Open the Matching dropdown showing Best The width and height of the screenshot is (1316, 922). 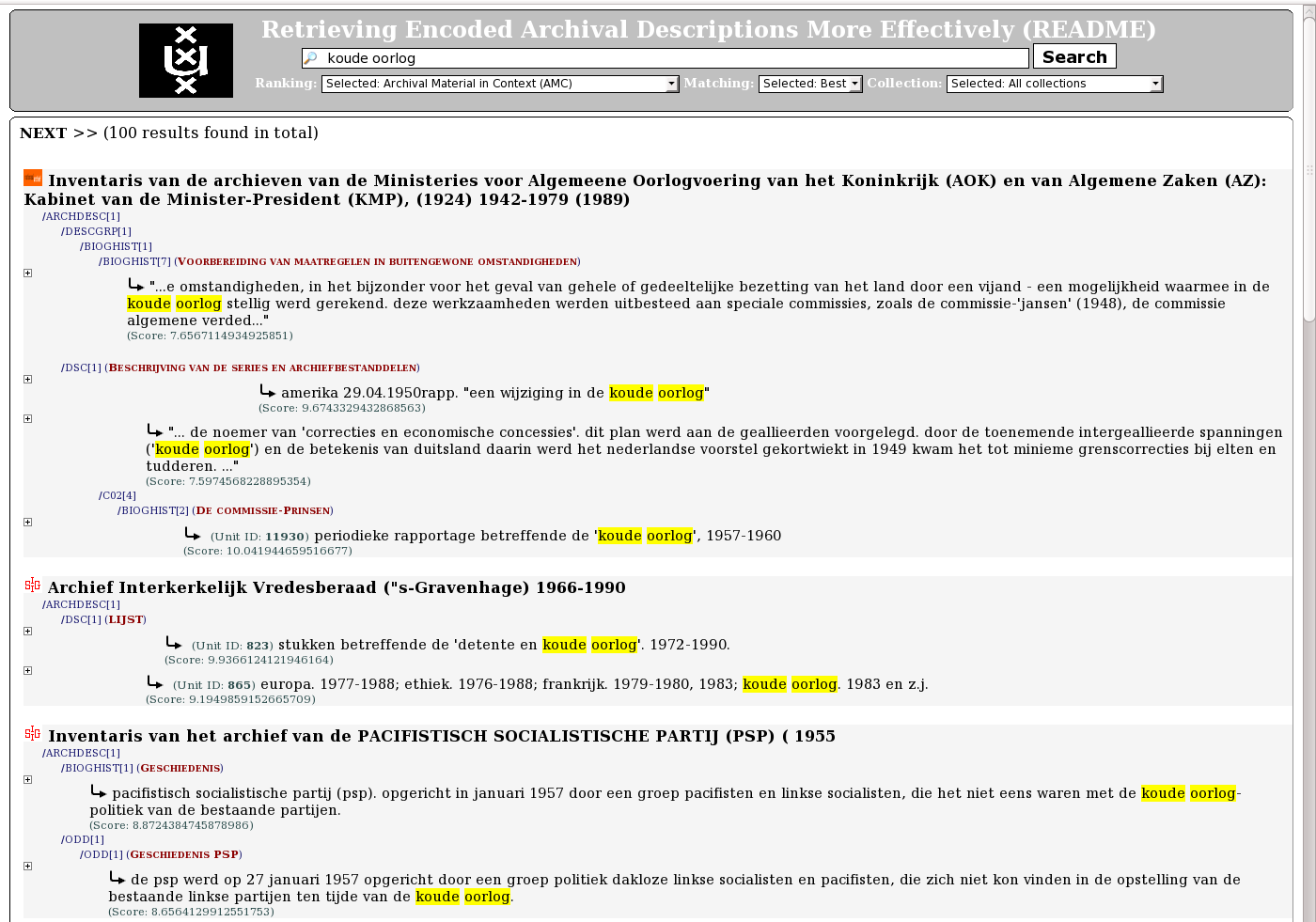(x=810, y=84)
